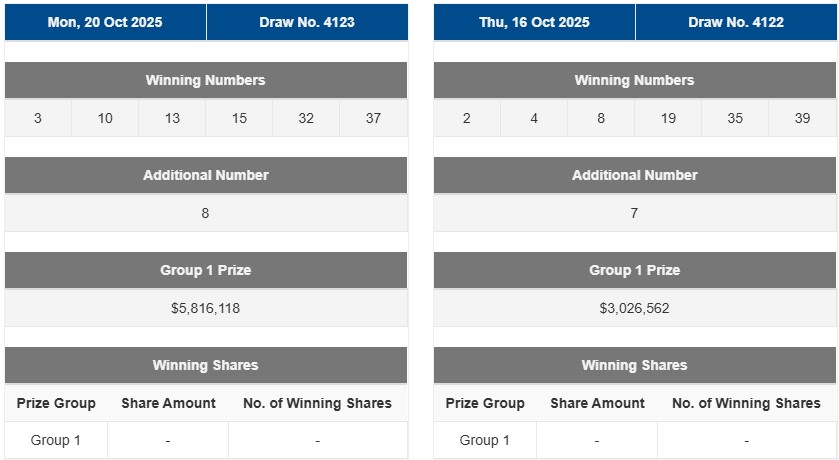Click the $3,026,562 Group 1 prize amount

click(634, 308)
